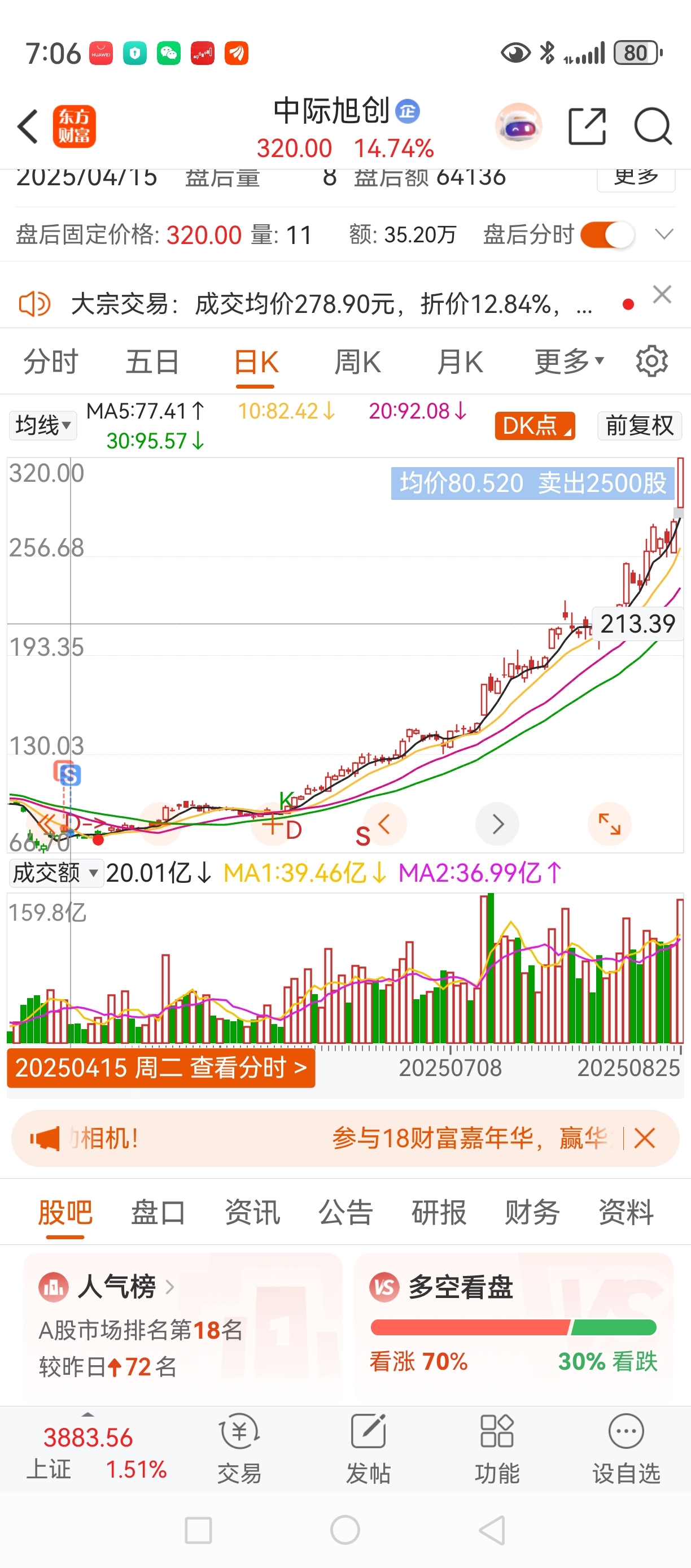Tap the D marker on K-line chart
This screenshot has width=691, height=1568.
click(x=294, y=830)
